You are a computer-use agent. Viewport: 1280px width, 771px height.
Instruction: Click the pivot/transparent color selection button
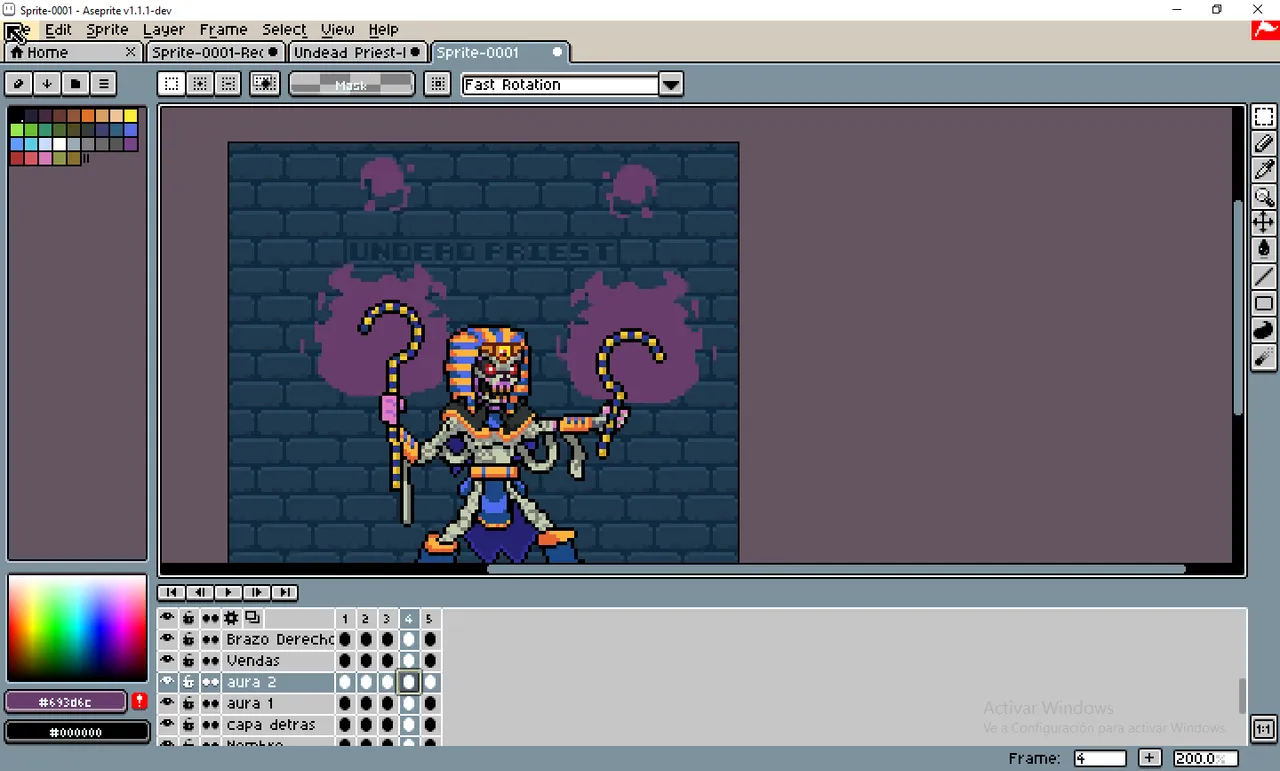(265, 84)
